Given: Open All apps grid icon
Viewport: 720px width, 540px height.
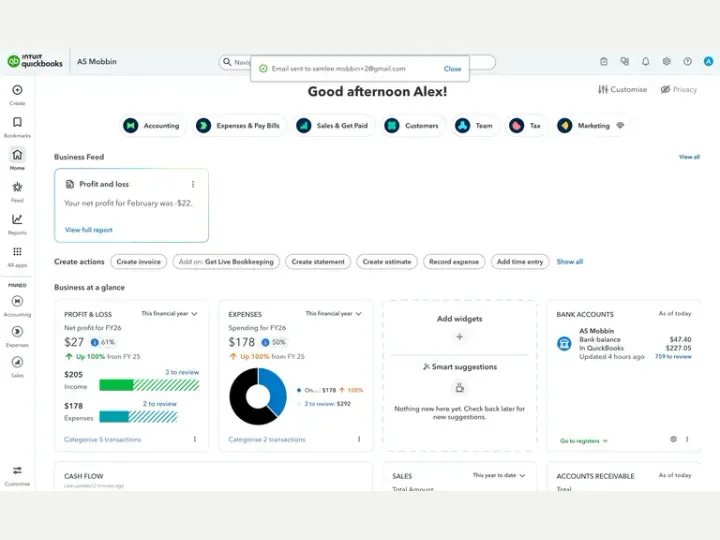Looking at the screenshot, I should 17,251.
